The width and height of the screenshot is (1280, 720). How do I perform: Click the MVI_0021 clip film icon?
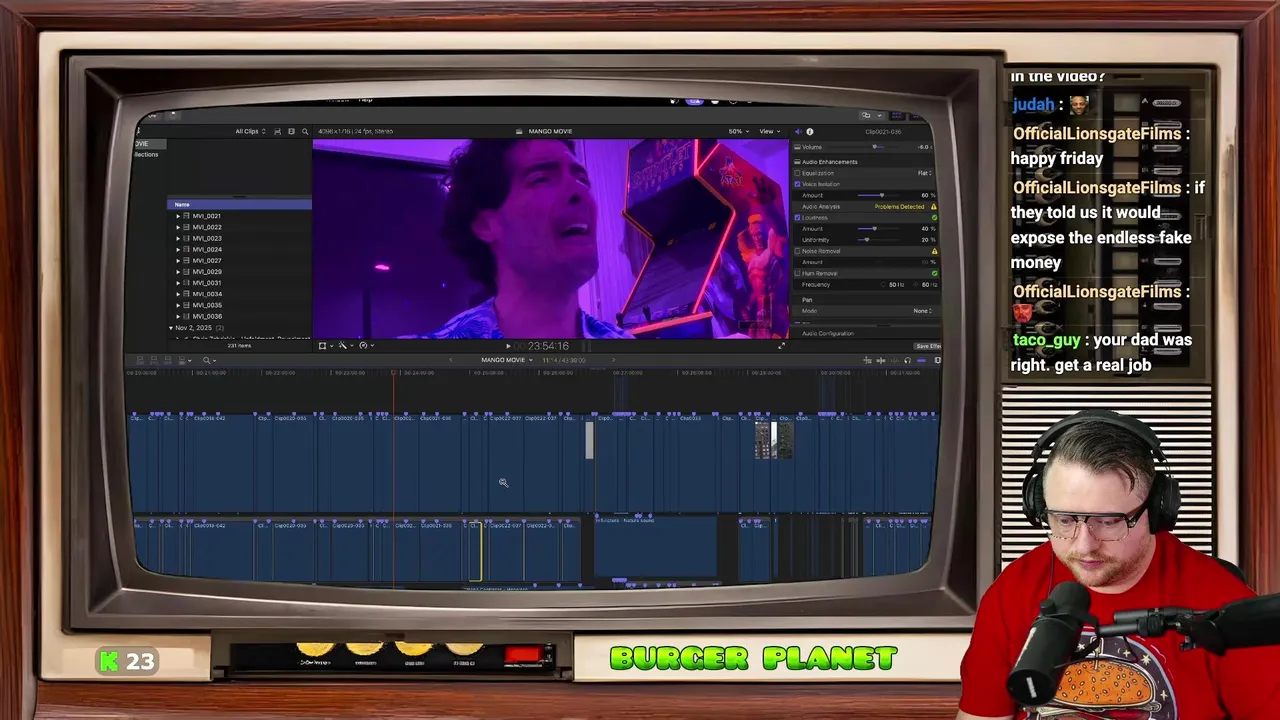pos(186,216)
